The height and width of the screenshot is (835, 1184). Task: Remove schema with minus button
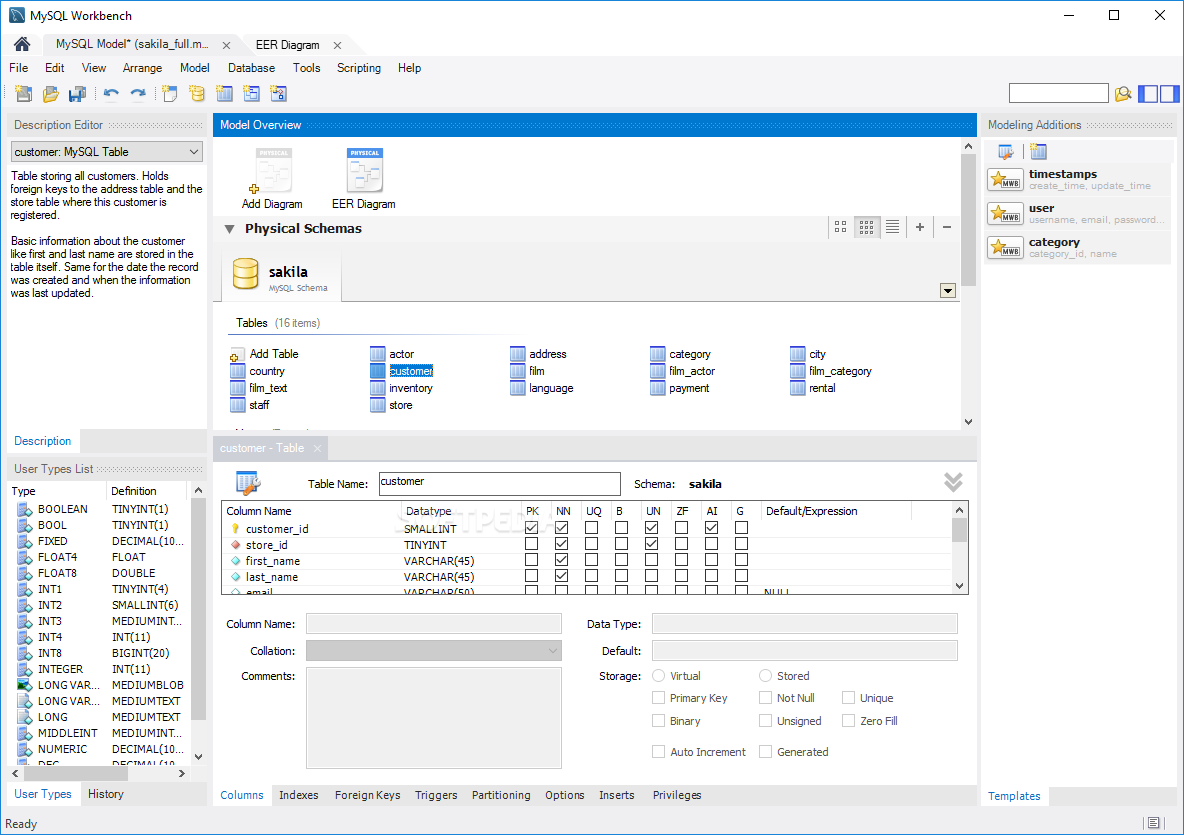pyautogui.click(x=947, y=226)
